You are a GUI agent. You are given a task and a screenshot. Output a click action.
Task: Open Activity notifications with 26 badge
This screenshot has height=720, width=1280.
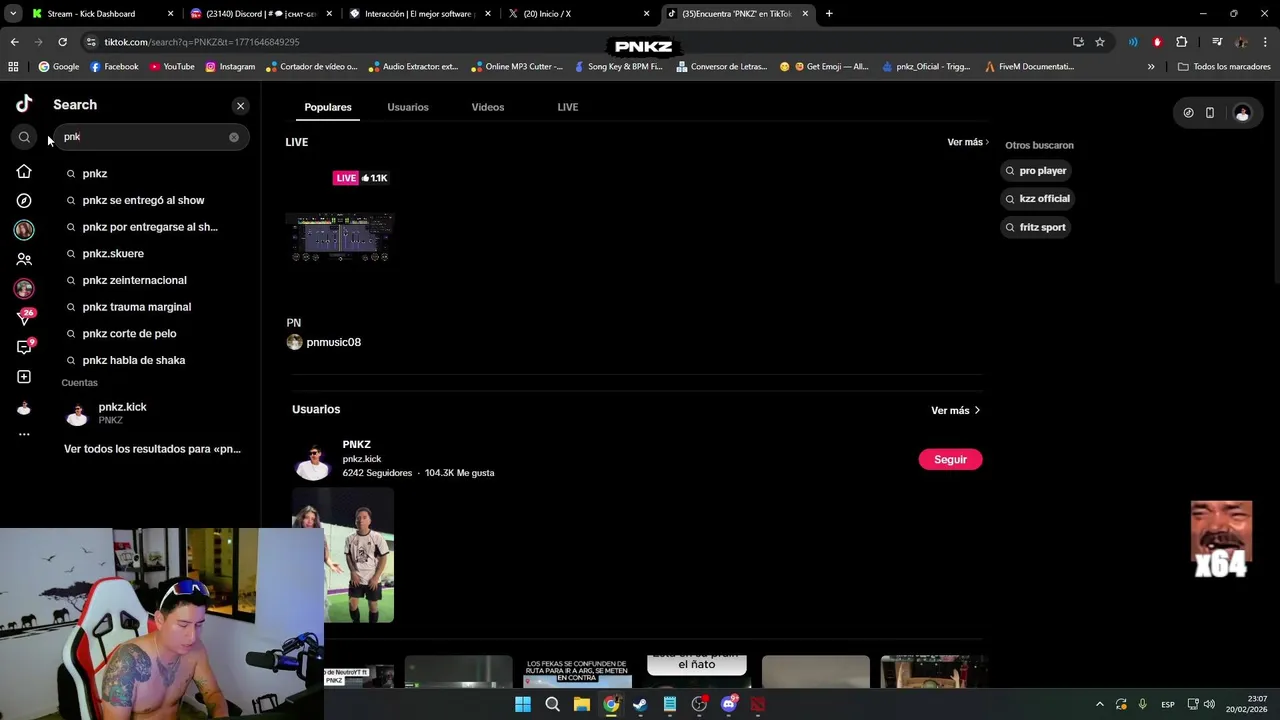(25, 318)
